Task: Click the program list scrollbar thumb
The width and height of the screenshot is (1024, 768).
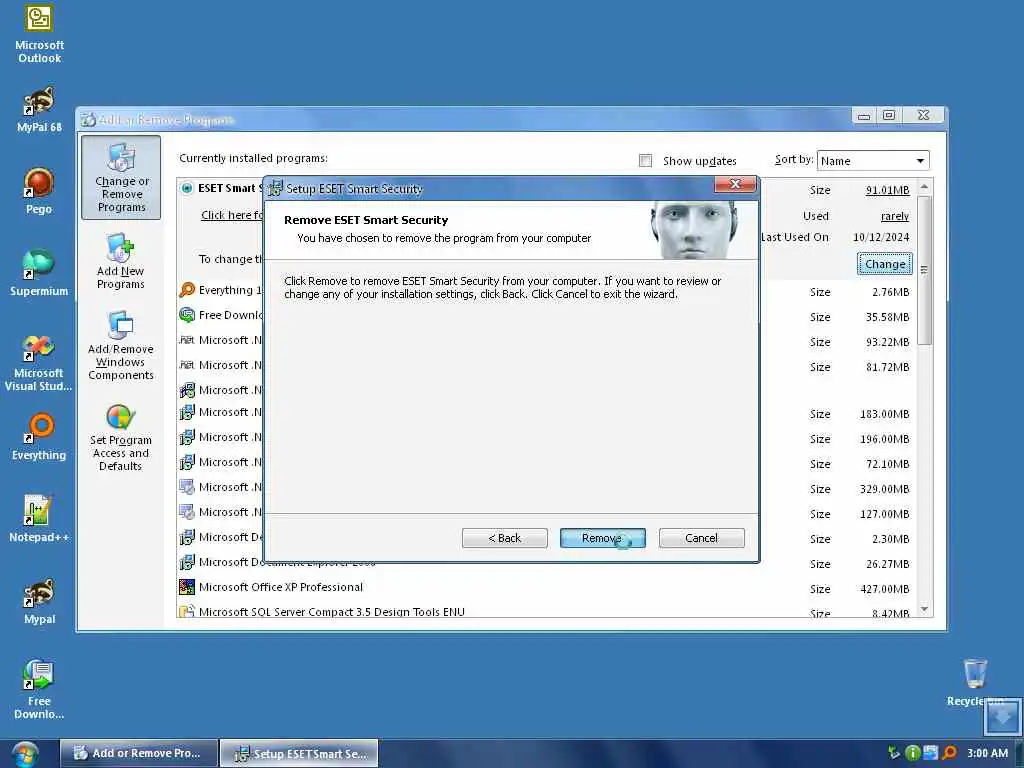Action: (924, 270)
